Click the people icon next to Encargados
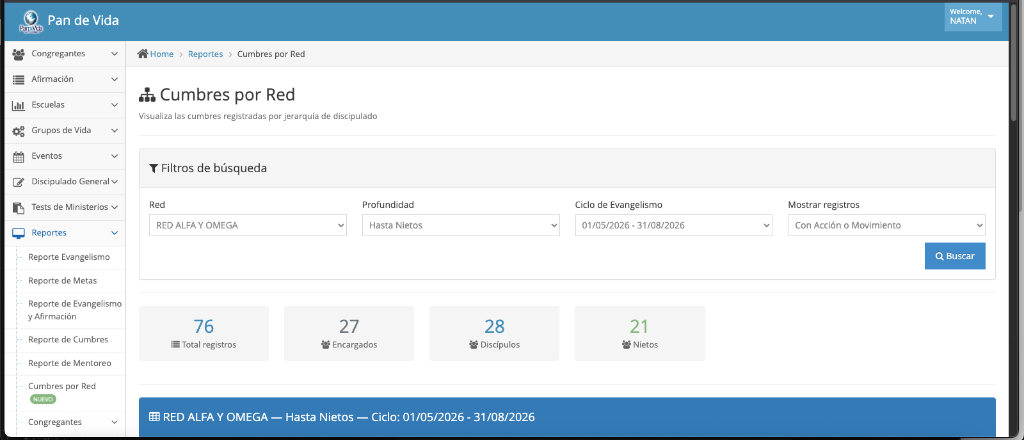The width and height of the screenshot is (1024, 440). click(325, 345)
